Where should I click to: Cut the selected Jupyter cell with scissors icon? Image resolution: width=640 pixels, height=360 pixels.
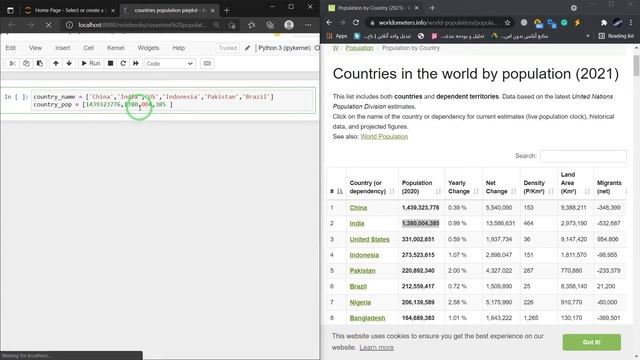(13, 63)
